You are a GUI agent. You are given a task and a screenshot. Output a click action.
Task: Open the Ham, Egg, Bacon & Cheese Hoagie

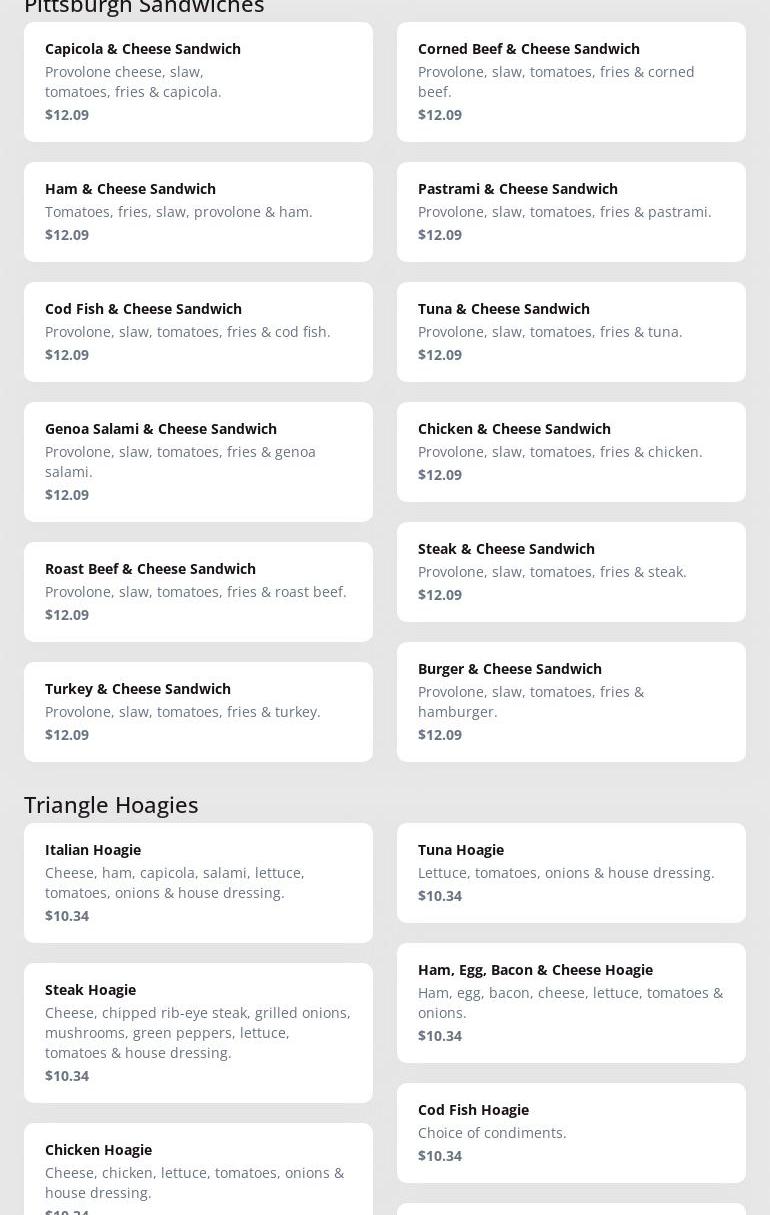(571, 1002)
